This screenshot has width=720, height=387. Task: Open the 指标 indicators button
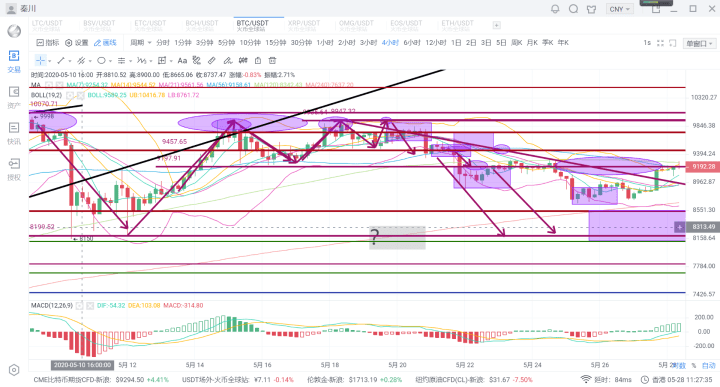48,43
